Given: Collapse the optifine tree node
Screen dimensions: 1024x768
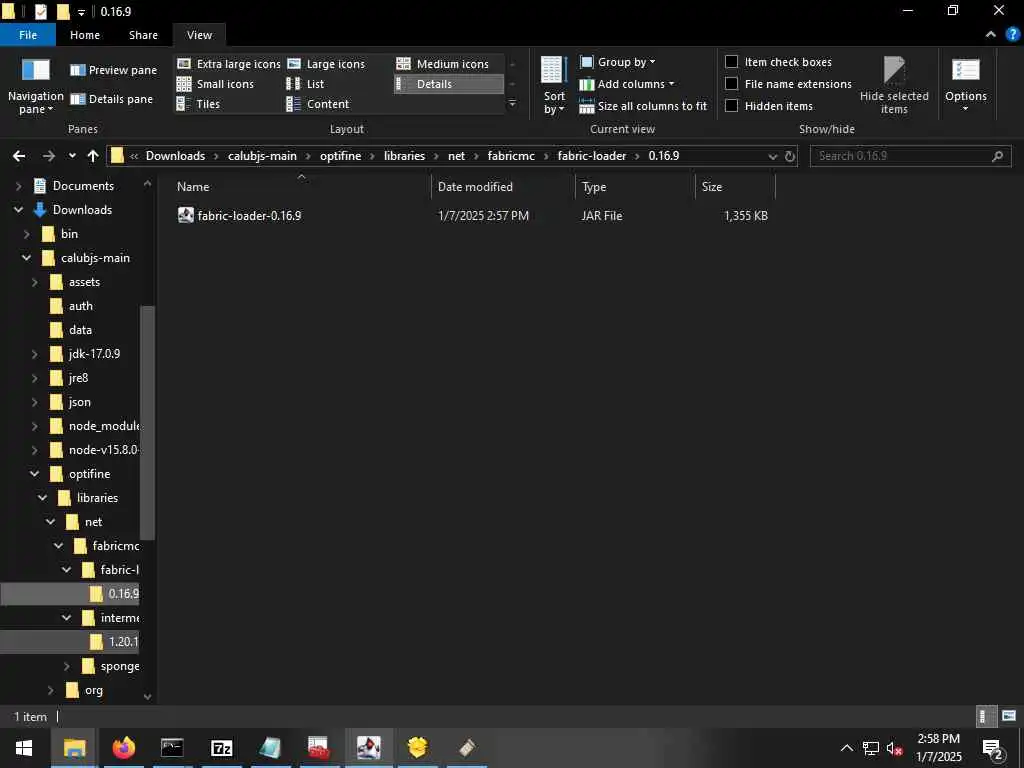Looking at the screenshot, I should 35,474.
